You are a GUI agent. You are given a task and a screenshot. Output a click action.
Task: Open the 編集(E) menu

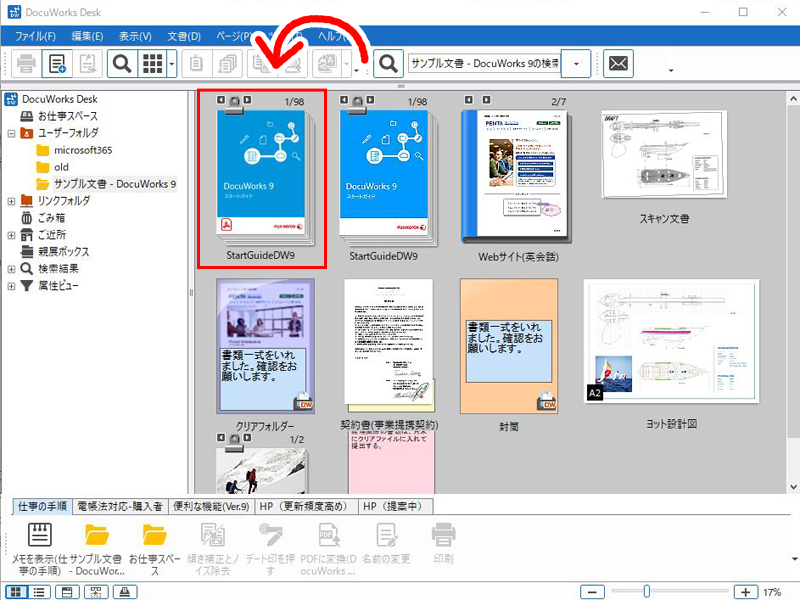pyautogui.click(x=87, y=36)
